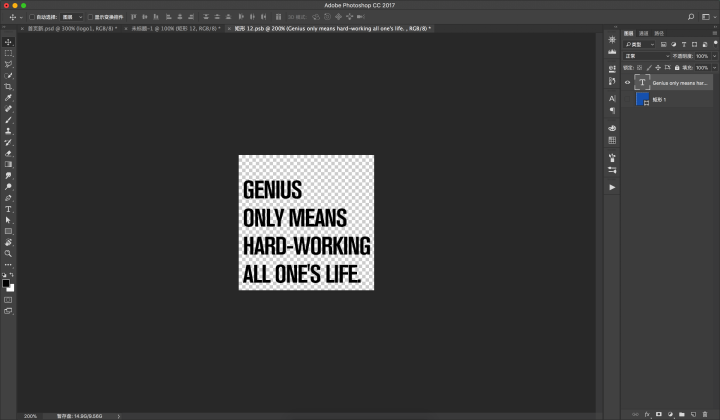
Task: Select the Rectangular Marquee tool
Action: tap(8, 53)
